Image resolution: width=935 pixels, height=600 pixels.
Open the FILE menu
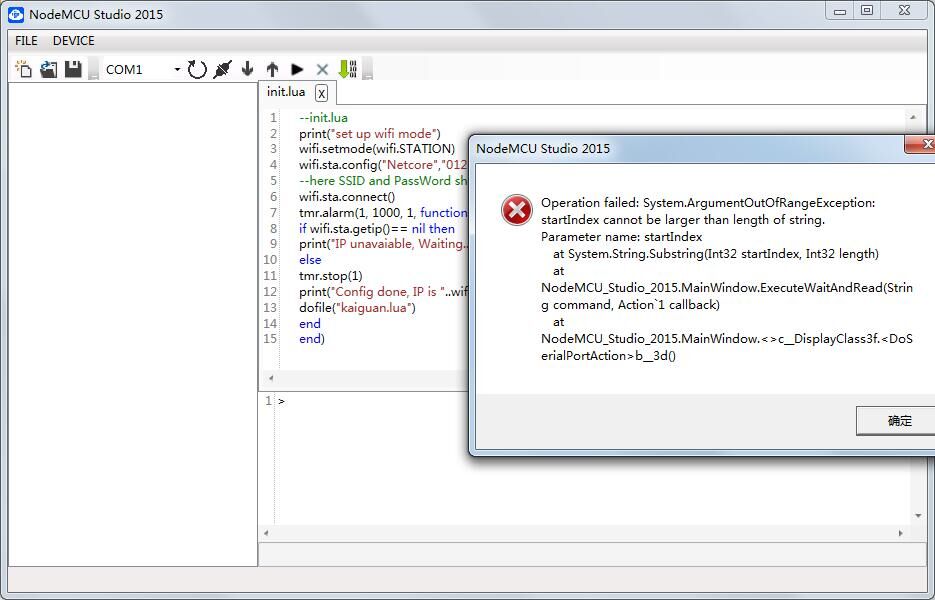pos(26,41)
